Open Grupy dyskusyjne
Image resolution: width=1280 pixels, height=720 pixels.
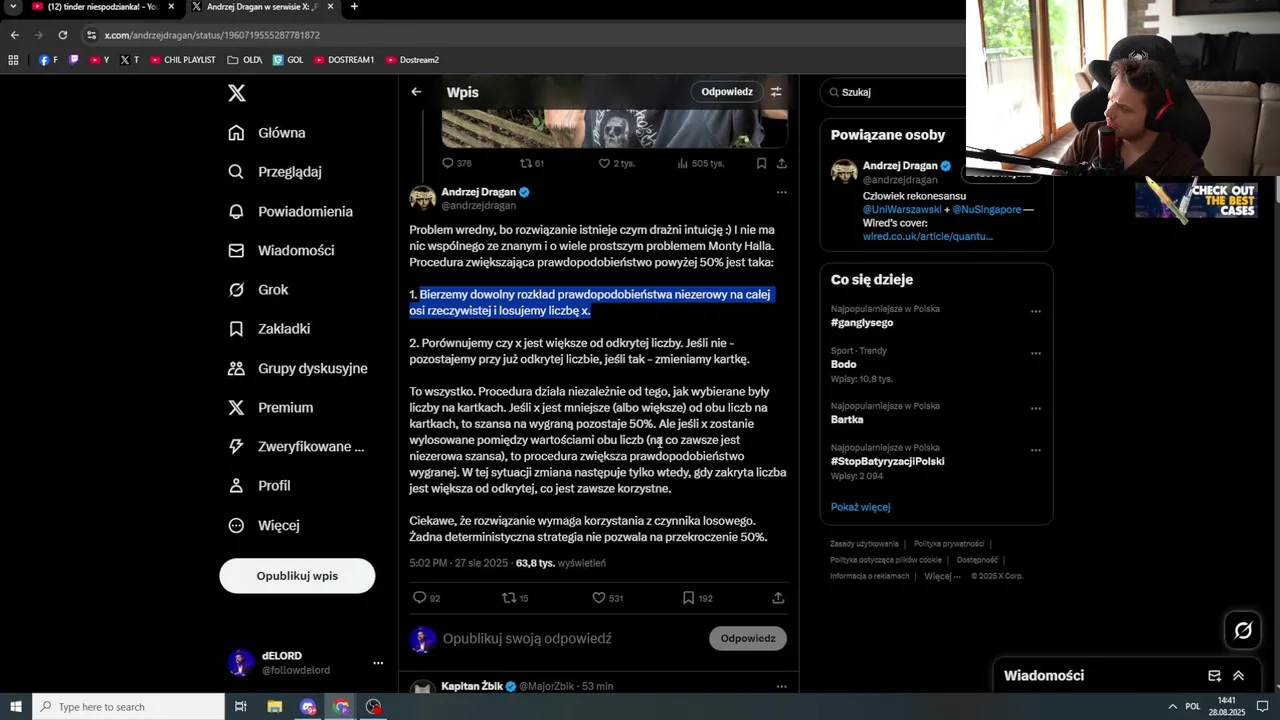pyautogui.click(x=298, y=368)
